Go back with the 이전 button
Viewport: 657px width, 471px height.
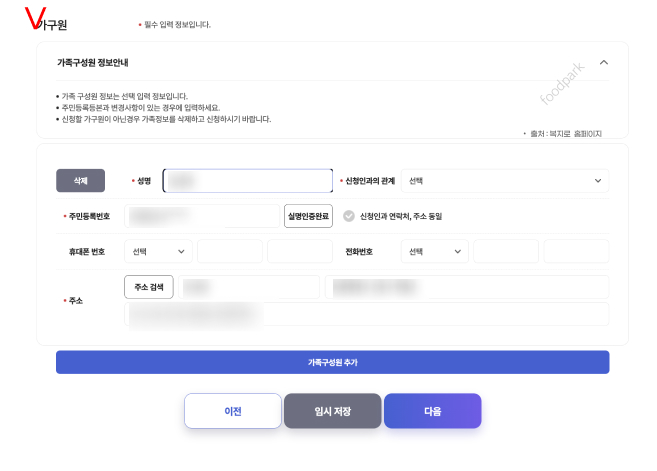[x=233, y=411]
